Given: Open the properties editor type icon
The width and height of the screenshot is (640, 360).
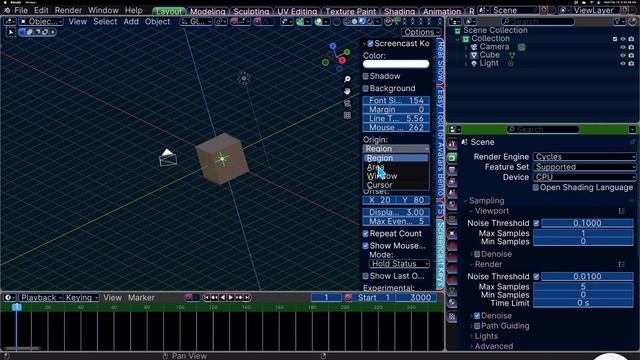Looking at the screenshot, I should 454,129.
